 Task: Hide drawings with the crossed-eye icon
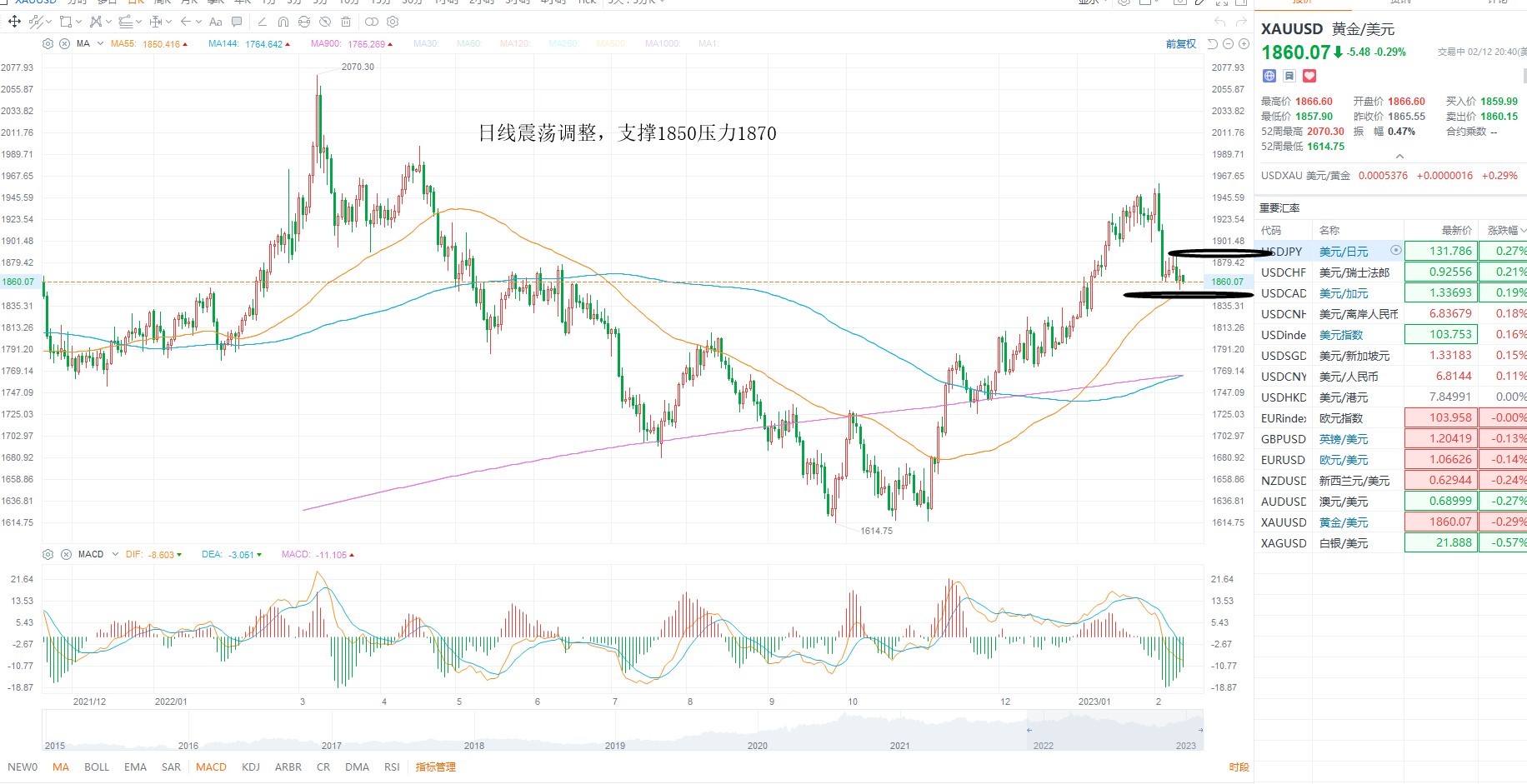tap(325, 22)
